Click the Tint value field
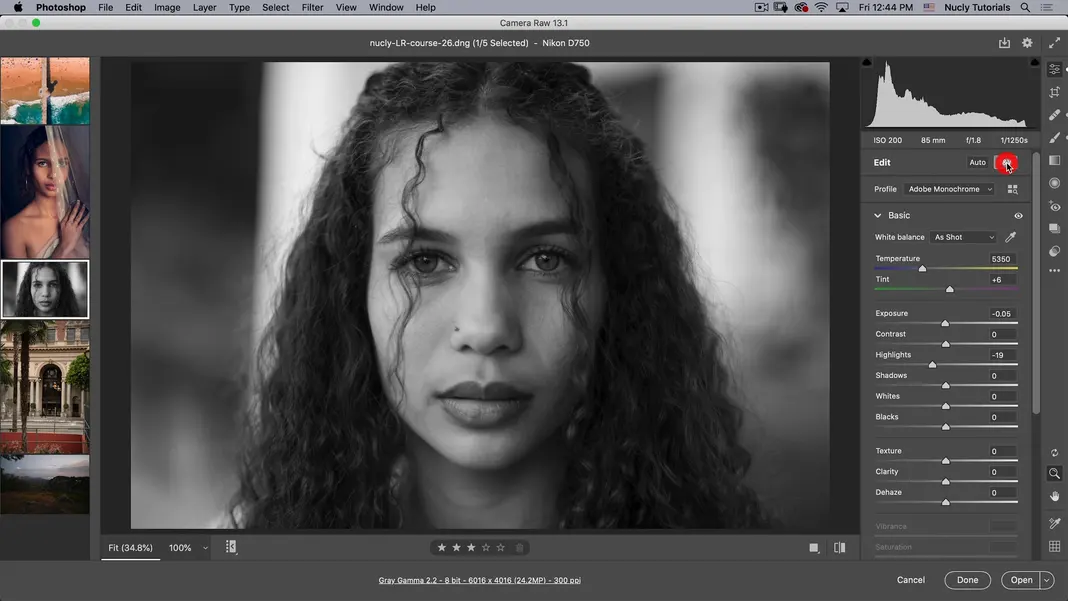The height and width of the screenshot is (601, 1068). (1002, 280)
